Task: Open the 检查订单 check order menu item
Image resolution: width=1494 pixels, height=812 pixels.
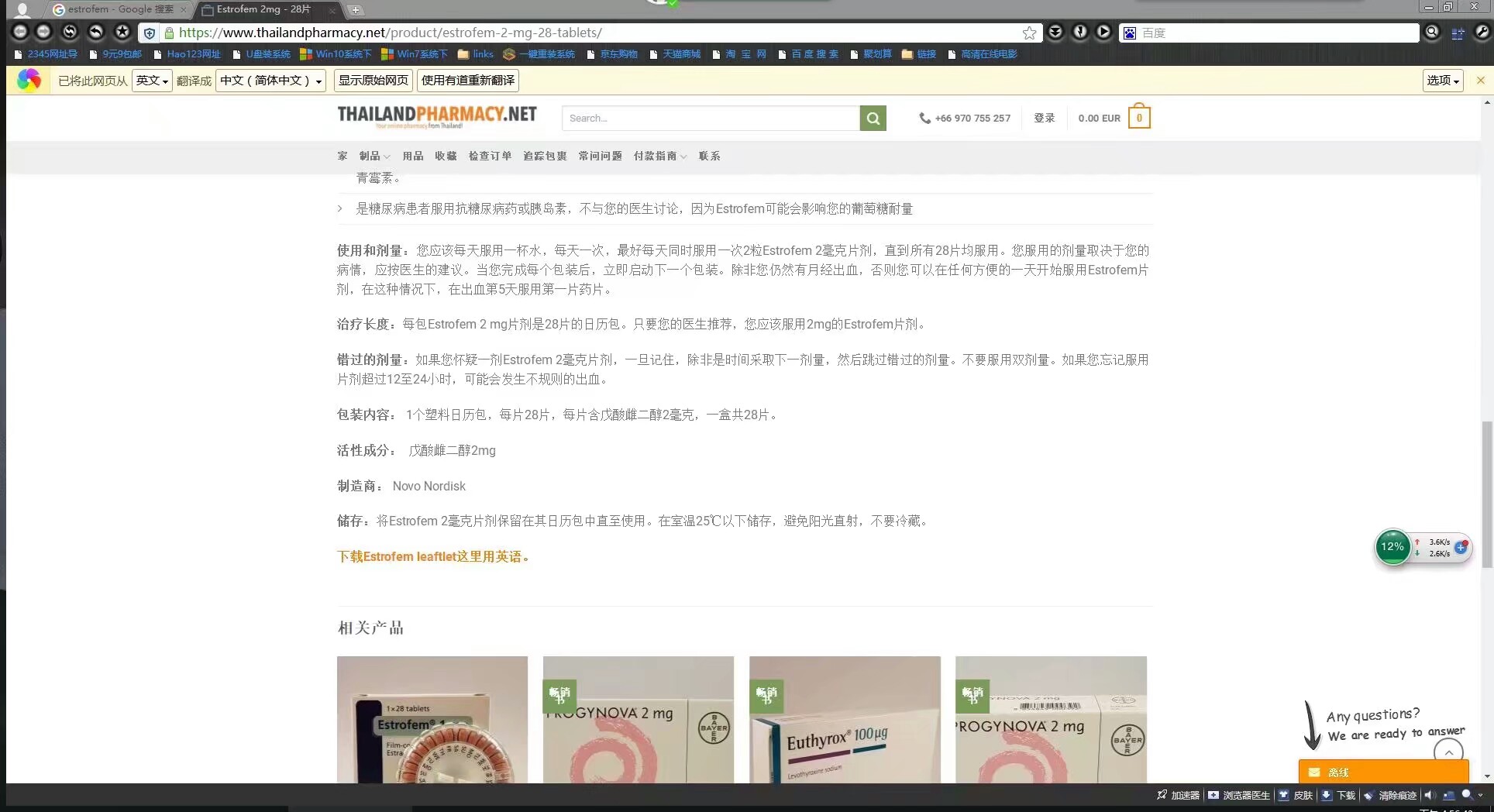Action: pos(490,156)
